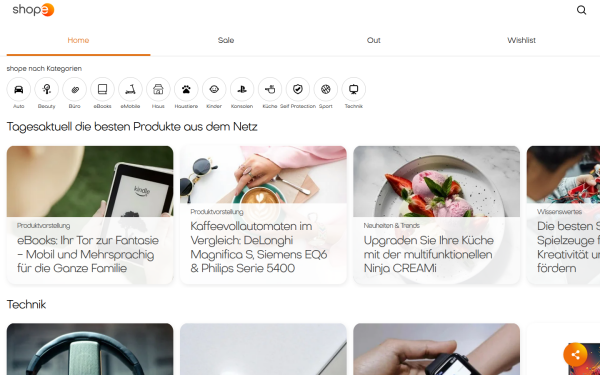Screen dimensions: 600x375
Task: Select the Haustiere paw category icon
Action: 186,89
